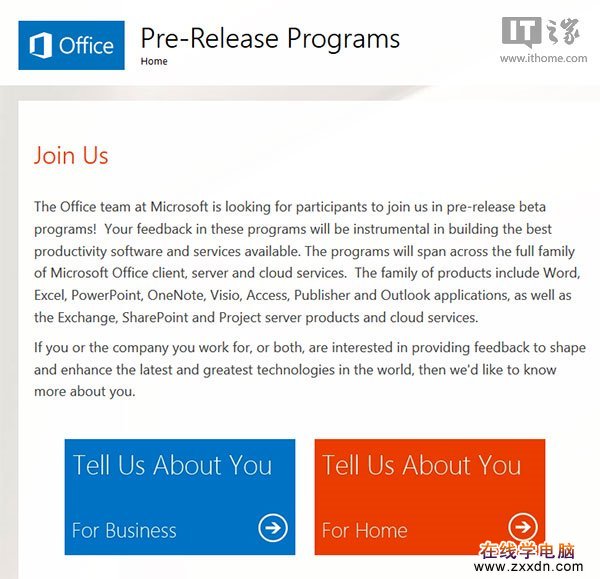
Task: Click the empty middle of the blue tile
Action: 180,497
